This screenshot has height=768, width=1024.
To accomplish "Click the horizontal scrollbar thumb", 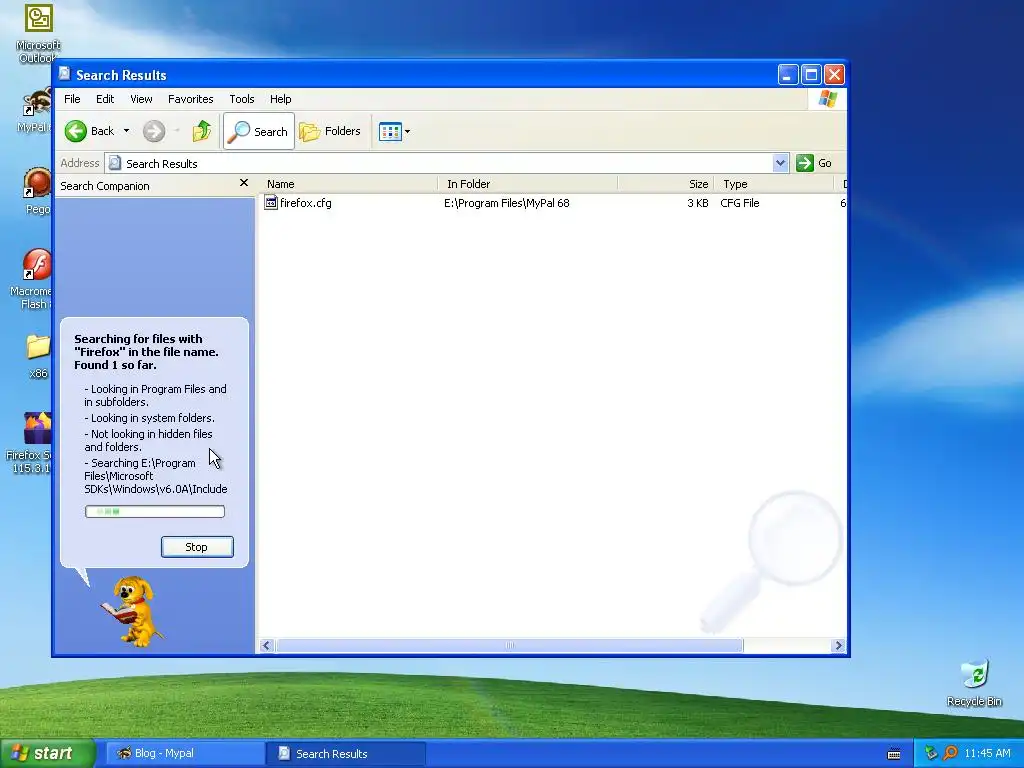I will 509,646.
